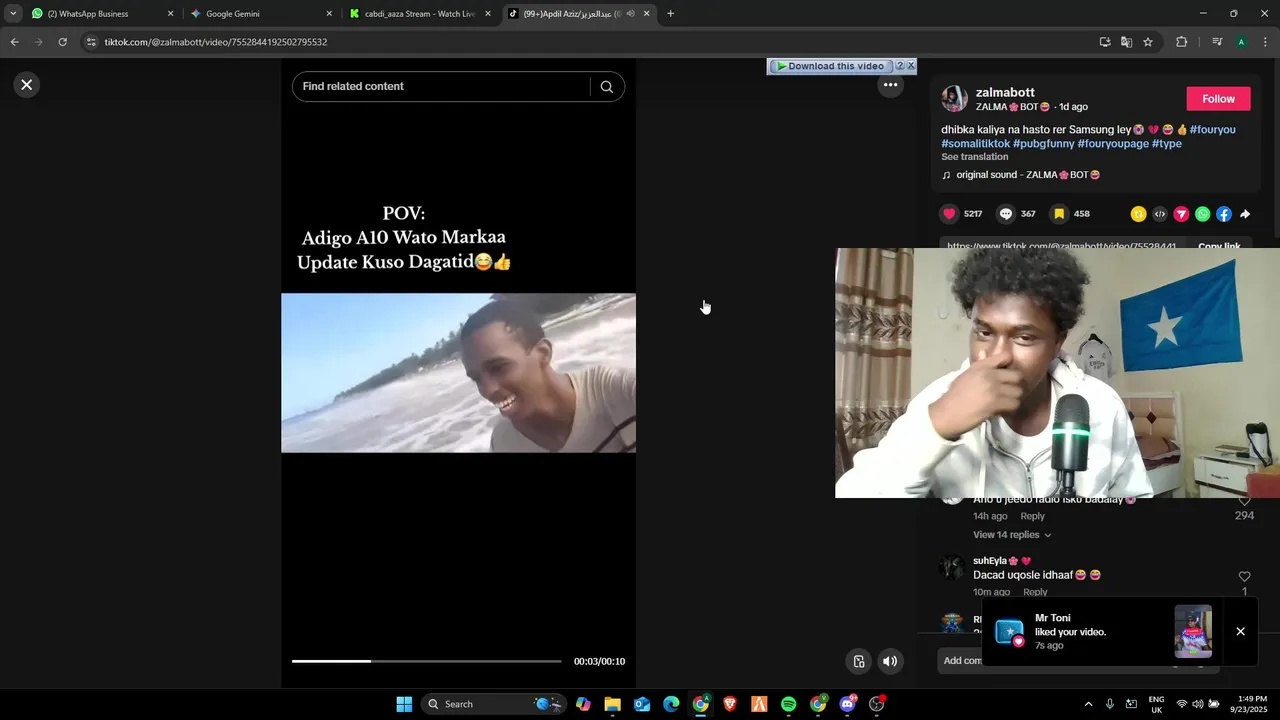
Task: Close the Google Gemini tab
Action: (329, 14)
